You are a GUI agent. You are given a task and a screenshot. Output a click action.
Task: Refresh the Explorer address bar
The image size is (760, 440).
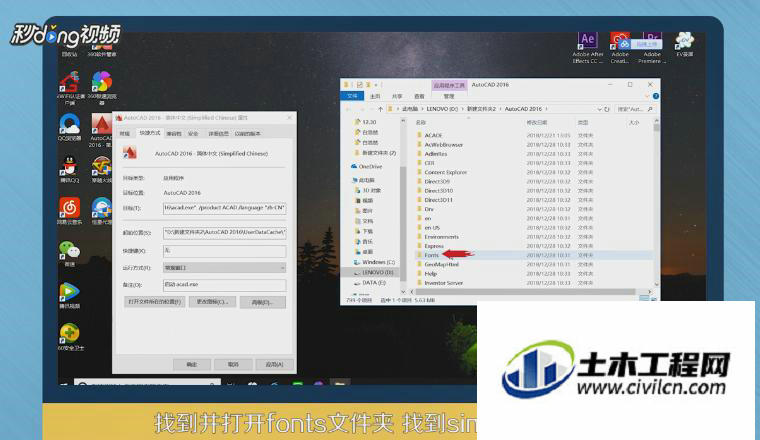[x=607, y=109]
